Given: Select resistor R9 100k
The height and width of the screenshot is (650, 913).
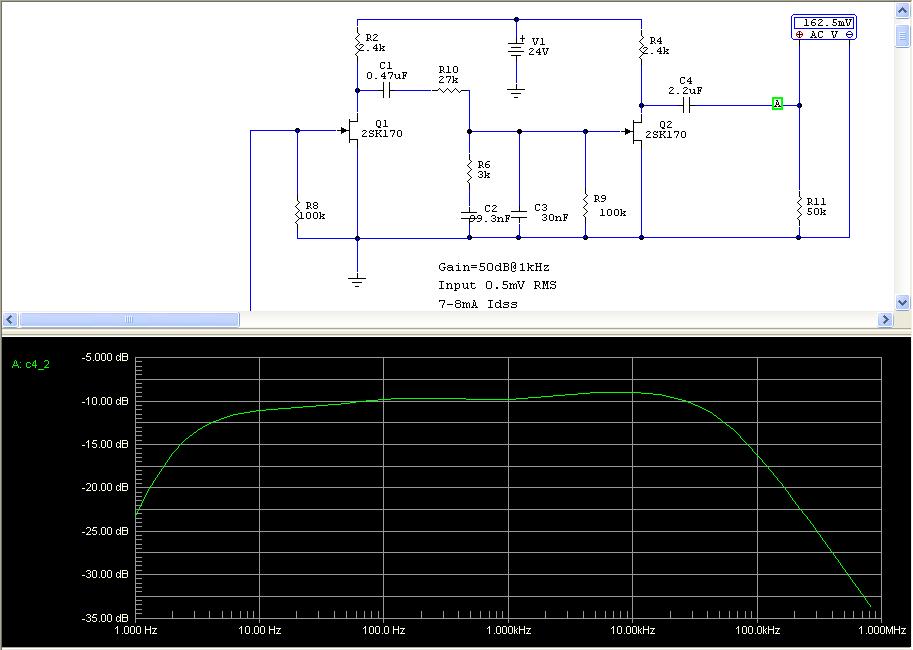Looking at the screenshot, I should pos(586,206).
